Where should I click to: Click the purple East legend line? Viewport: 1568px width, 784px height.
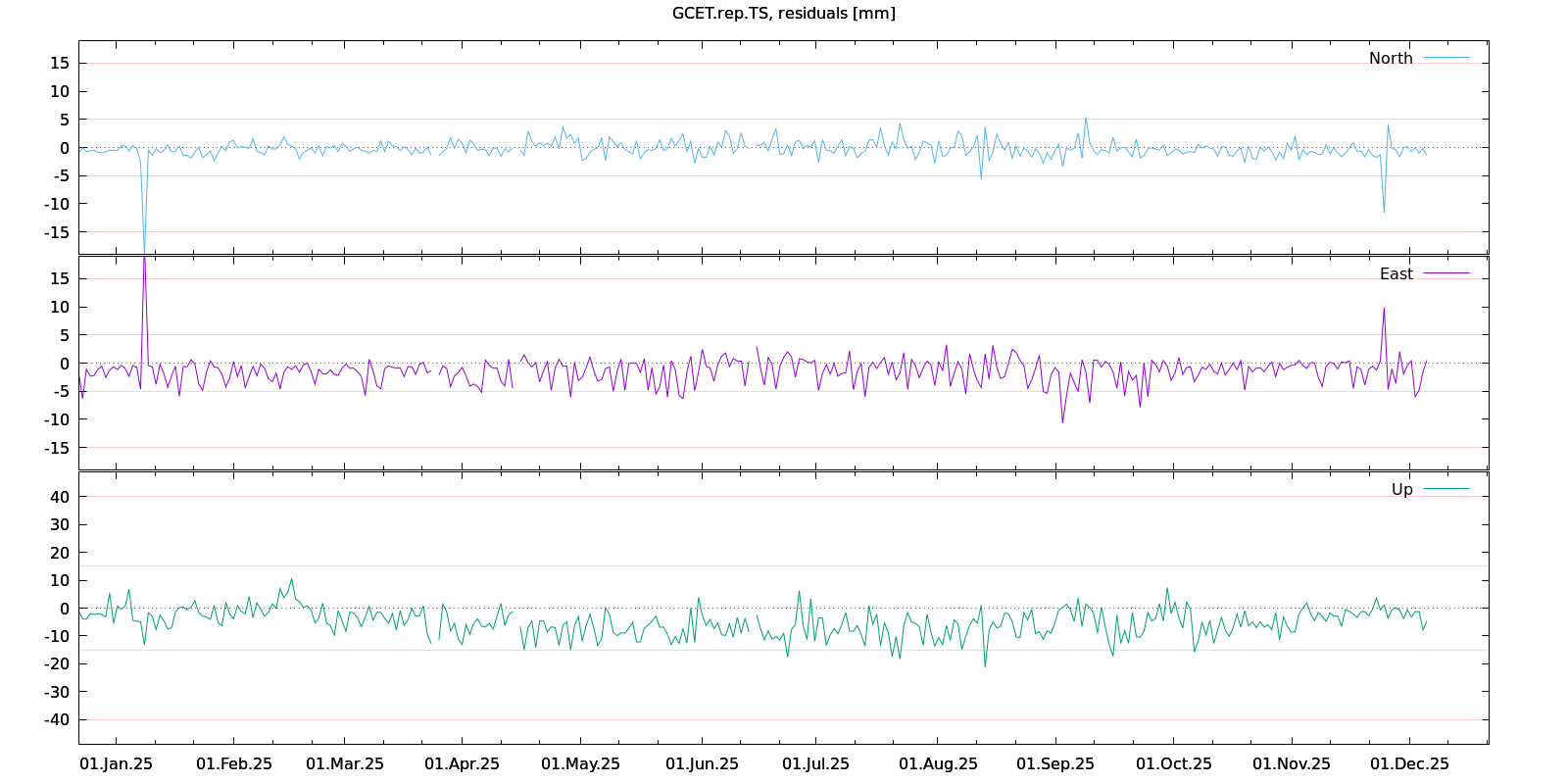pyautogui.click(x=1445, y=273)
